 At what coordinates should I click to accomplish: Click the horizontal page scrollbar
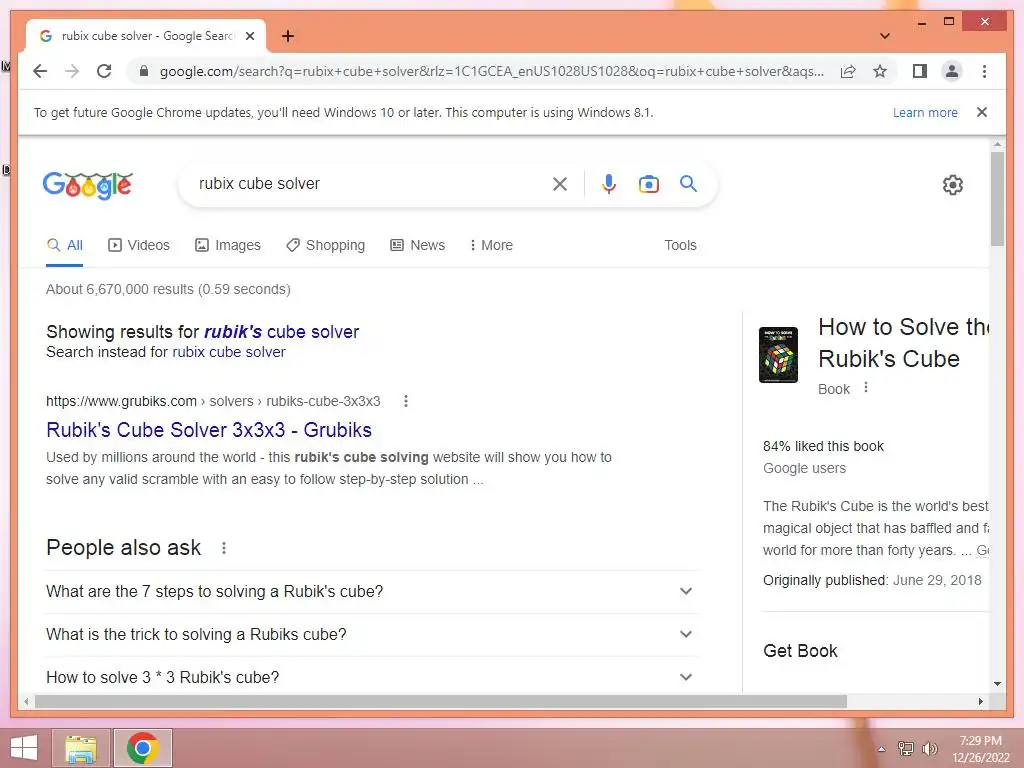pyautogui.click(x=441, y=701)
